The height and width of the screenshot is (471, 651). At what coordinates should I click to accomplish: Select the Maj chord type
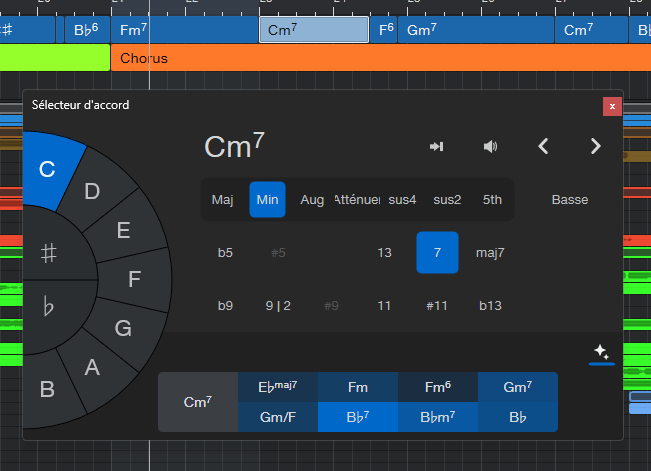pyautogui.click(x=223, y=200)
